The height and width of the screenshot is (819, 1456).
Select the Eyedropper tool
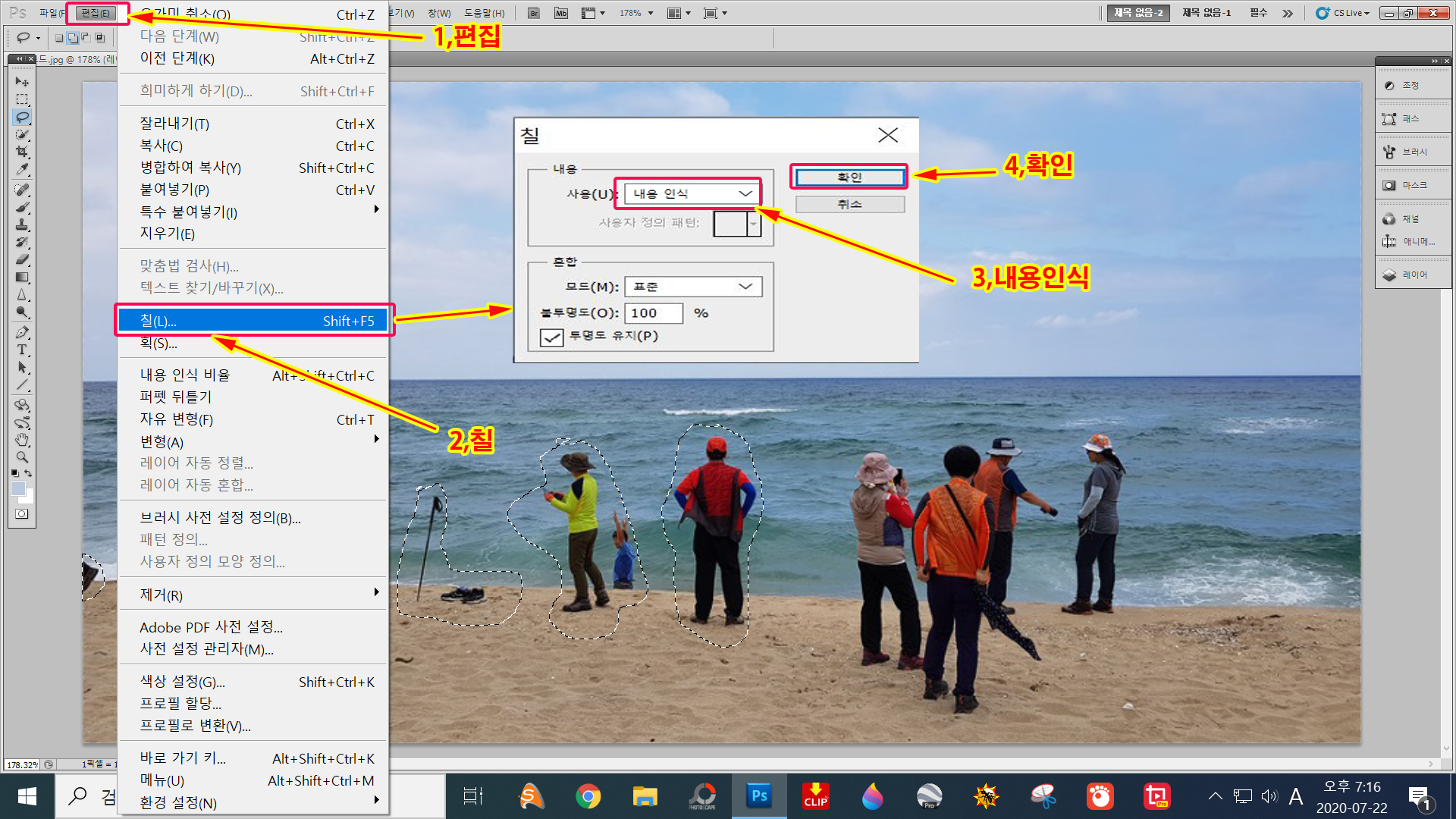click(x=22, y=170)
